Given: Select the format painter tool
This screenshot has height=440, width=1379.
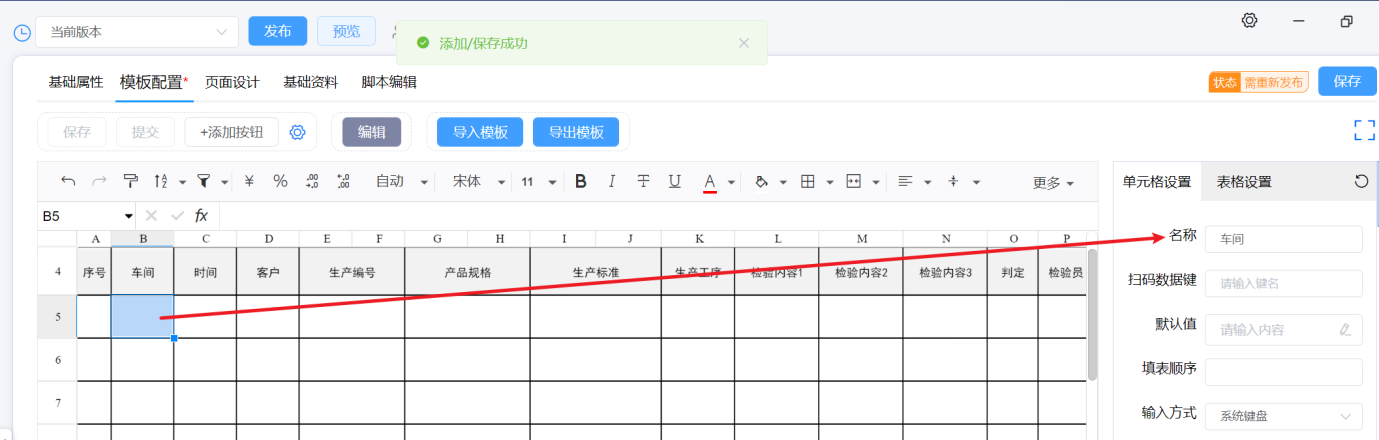Looking at the screenshot, I should point(130,181).
